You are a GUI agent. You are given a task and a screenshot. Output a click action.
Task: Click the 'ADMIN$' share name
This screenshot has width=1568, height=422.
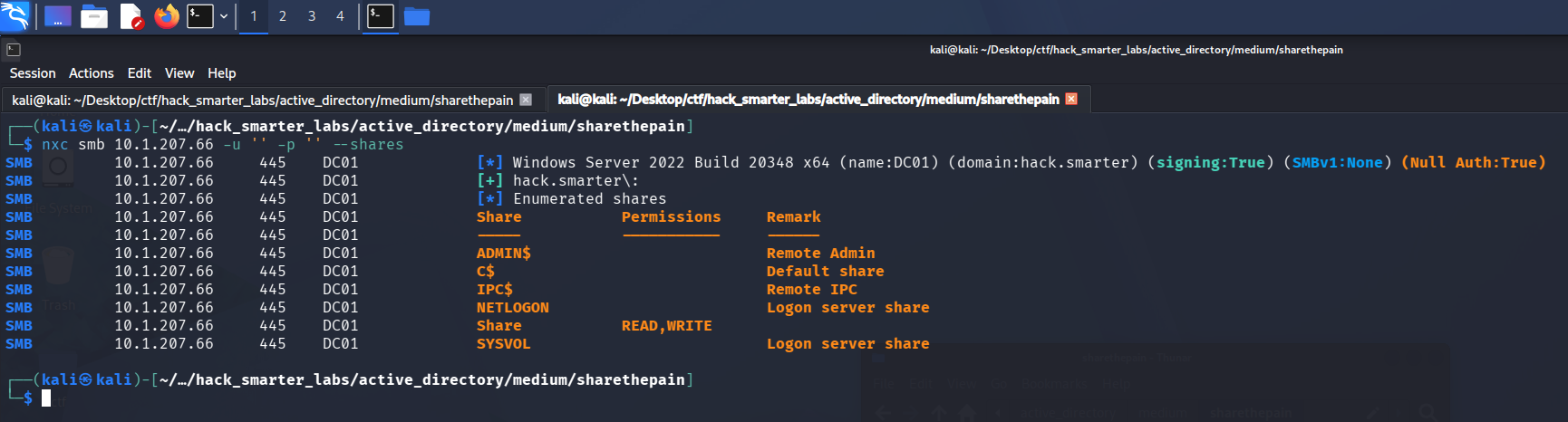(504, 254)
